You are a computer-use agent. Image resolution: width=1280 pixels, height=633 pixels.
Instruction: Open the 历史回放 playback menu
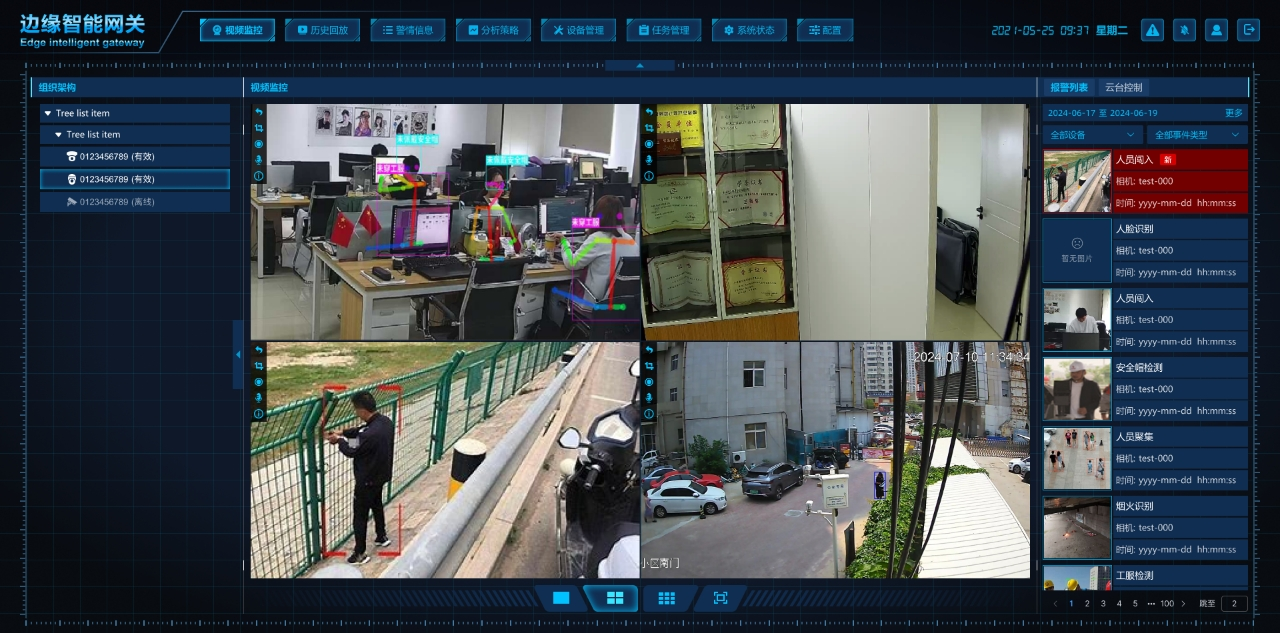click(323, 30)
